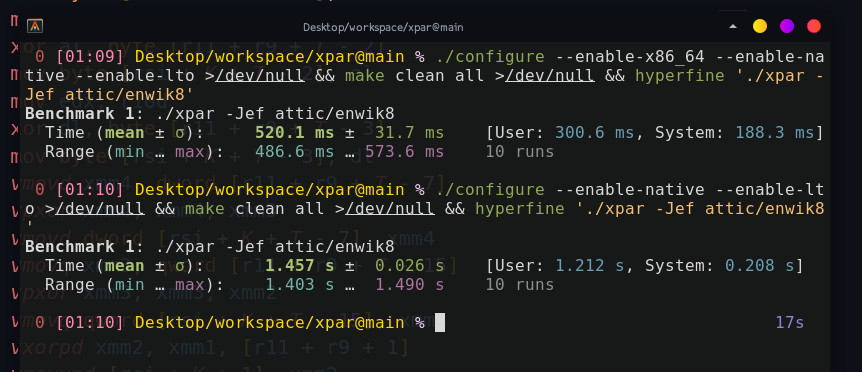Click standard deviation '31.7 ms'
The width and height of the screenshot is (862, 372).
coord(409,132)
